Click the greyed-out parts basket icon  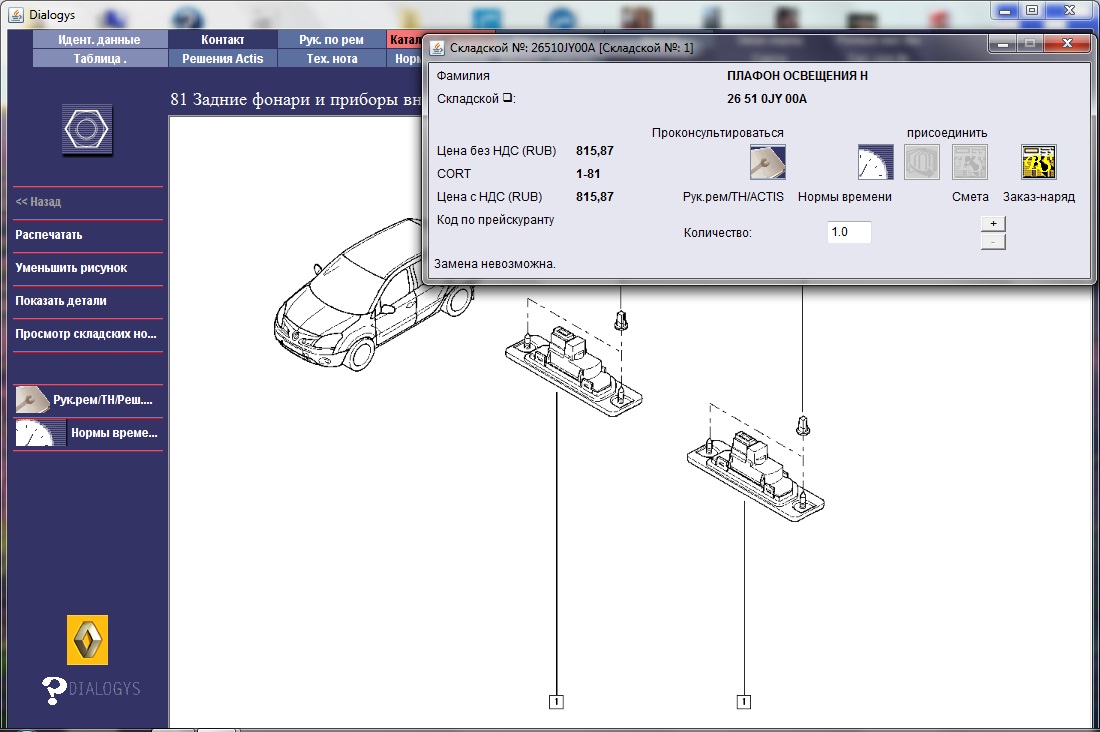tap(922, 162)
